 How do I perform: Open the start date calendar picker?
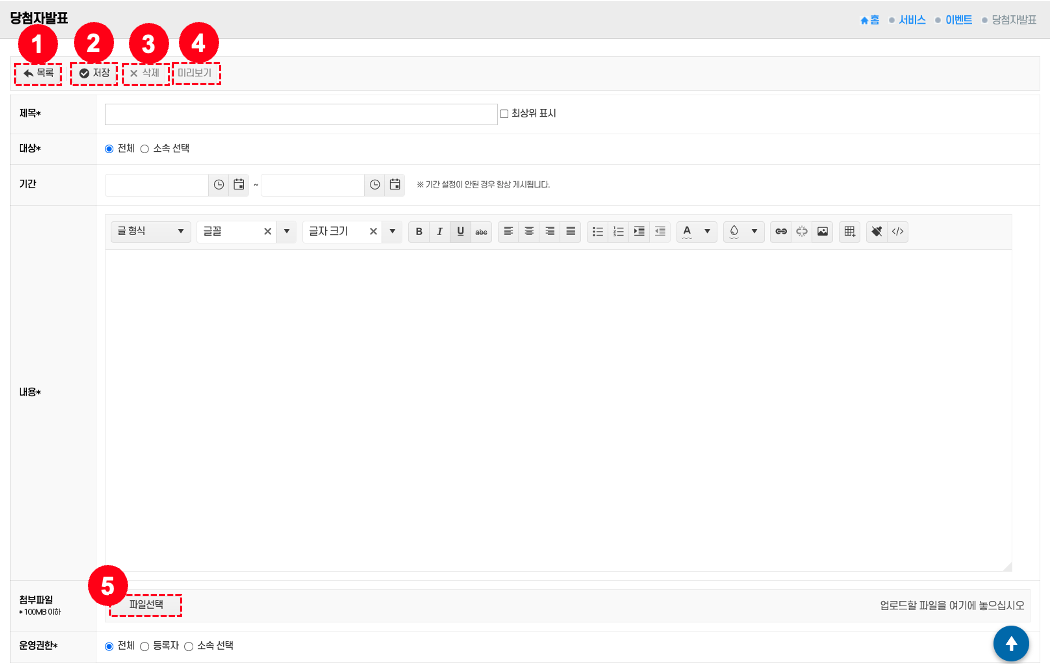coord(239,185)
